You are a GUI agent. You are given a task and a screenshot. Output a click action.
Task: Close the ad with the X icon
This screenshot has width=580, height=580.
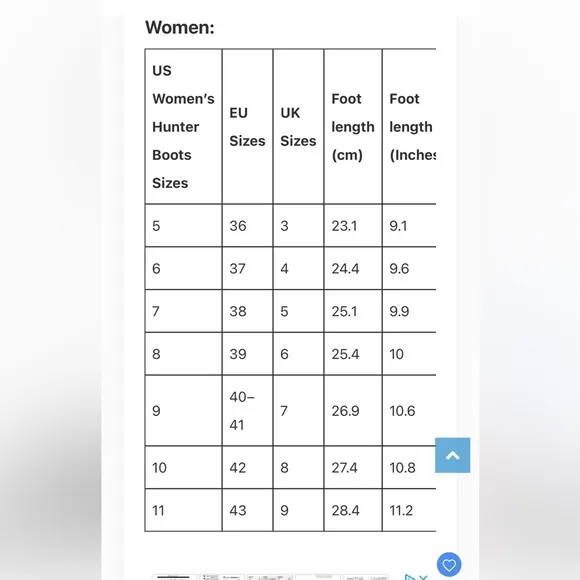424,577
